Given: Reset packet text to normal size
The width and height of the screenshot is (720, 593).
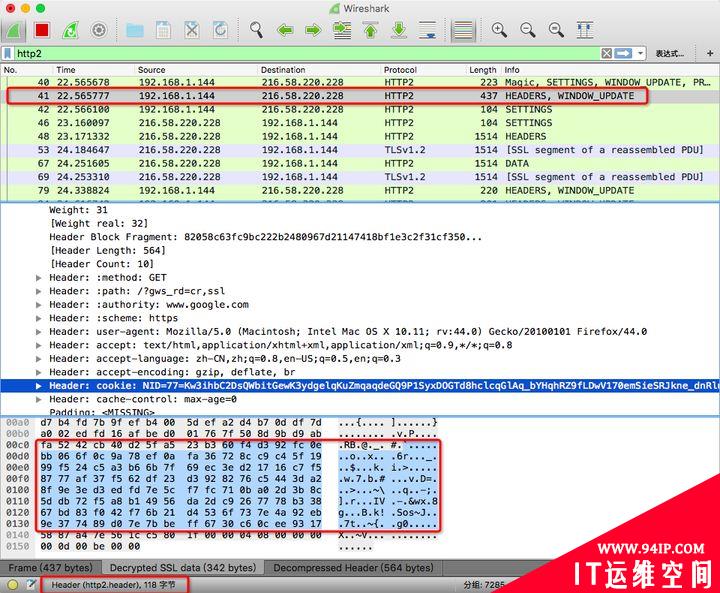Looking at the screenshot, I should pos(556,30).
